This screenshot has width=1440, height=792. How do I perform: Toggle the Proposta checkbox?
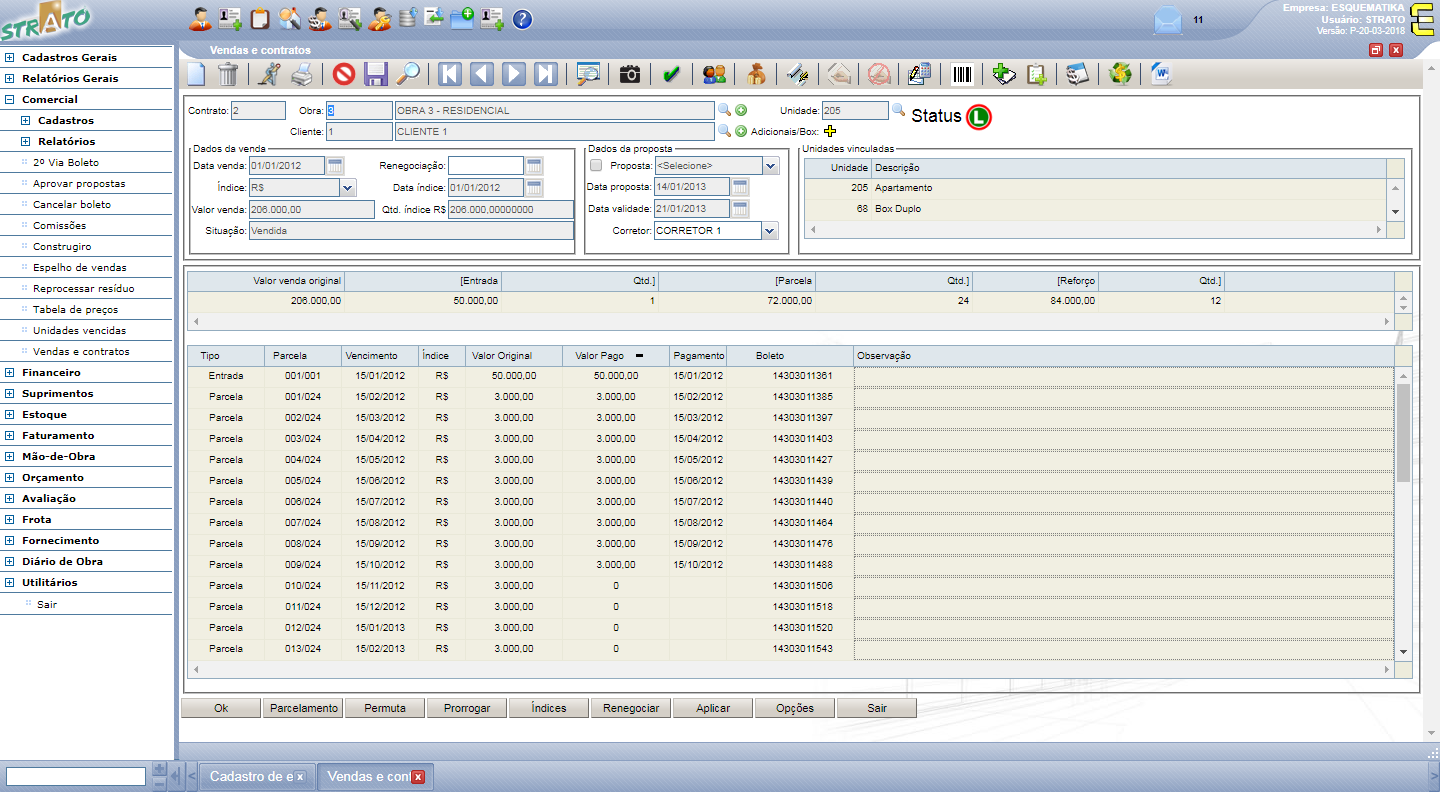point(596,165)
